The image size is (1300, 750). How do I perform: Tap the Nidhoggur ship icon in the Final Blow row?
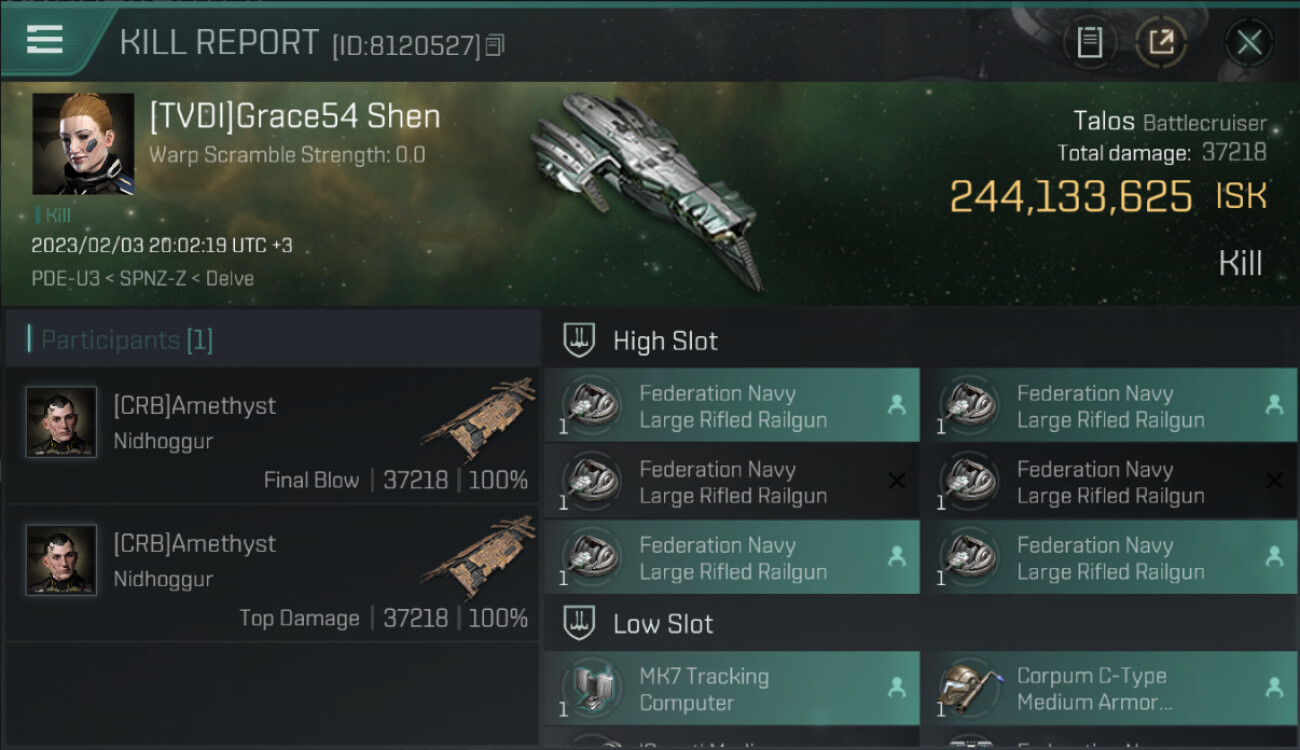479,418
